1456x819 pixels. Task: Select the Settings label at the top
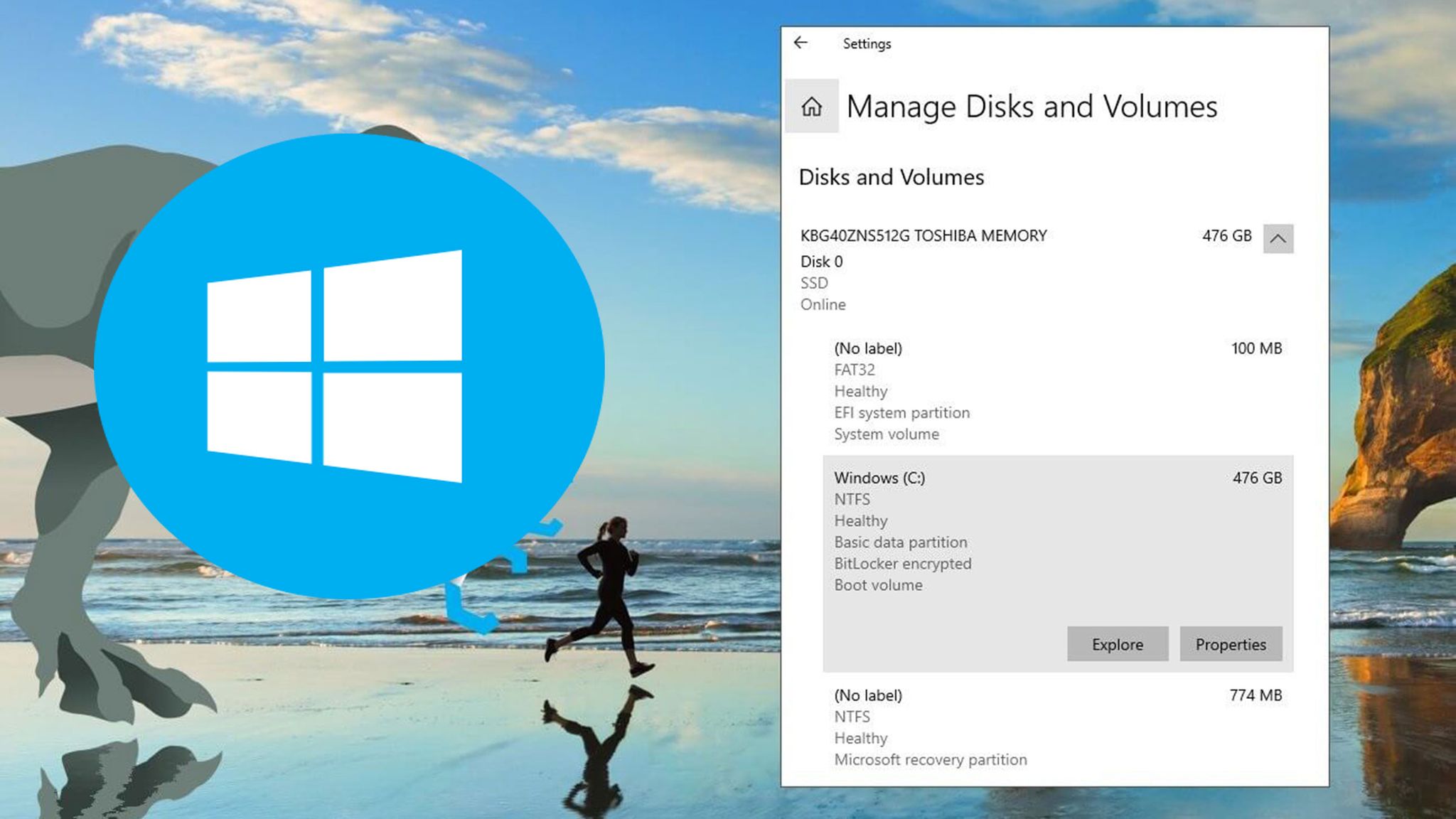tap(867, 43)
